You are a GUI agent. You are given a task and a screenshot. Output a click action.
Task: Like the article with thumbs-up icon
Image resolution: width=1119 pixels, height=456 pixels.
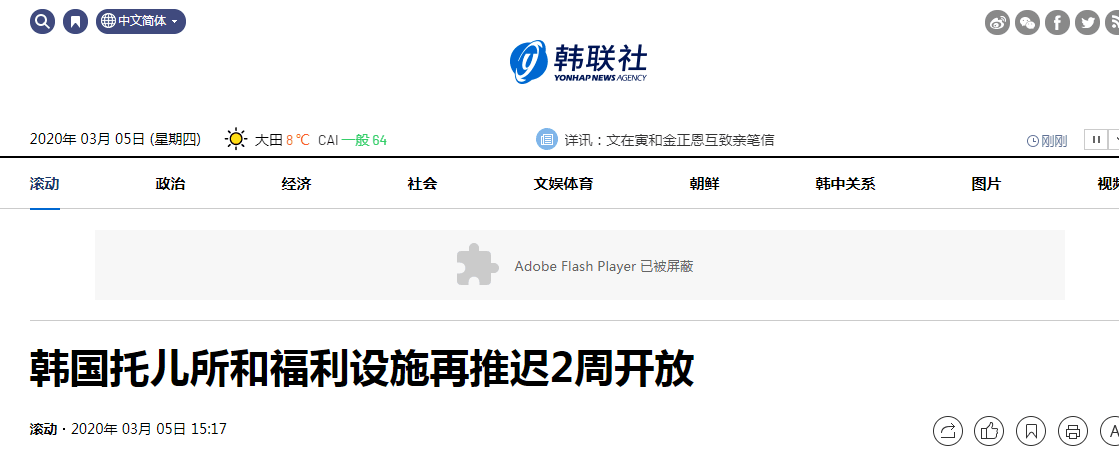click(x=989, y=430)
